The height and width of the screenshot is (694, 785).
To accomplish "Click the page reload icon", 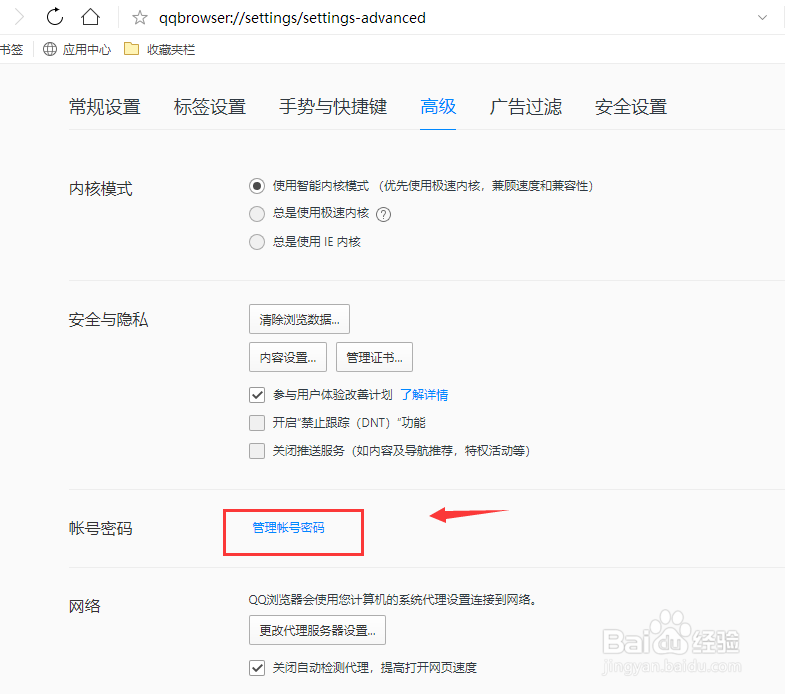I will (55, 17).
